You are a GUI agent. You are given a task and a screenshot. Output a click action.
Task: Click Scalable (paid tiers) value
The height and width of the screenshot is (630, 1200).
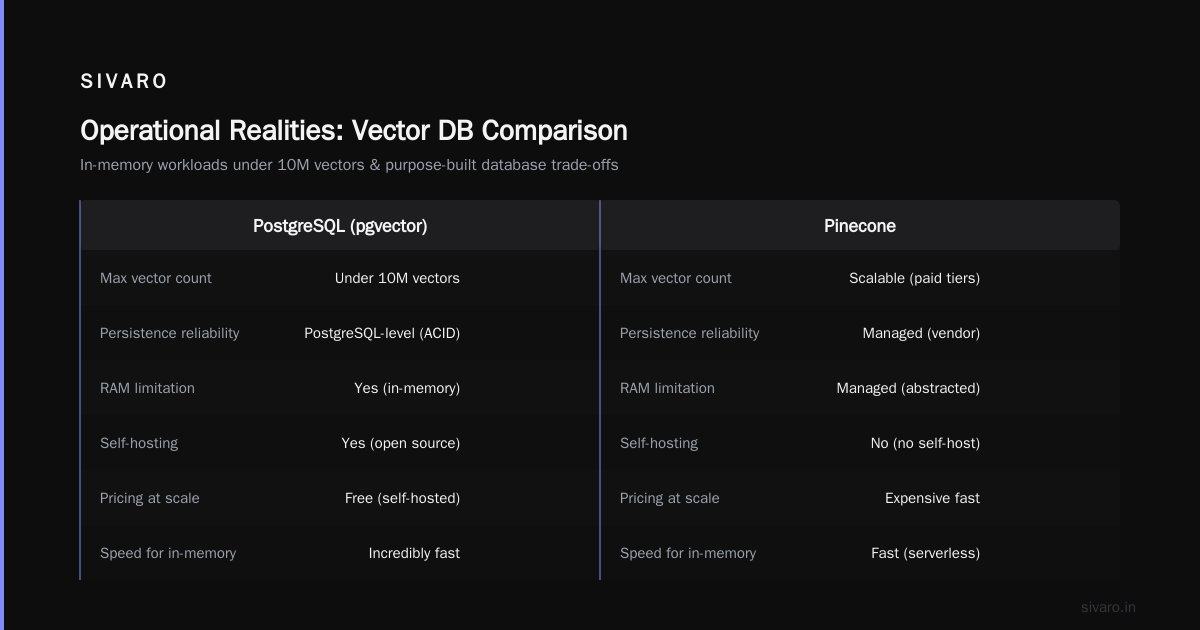click(914, 278)
